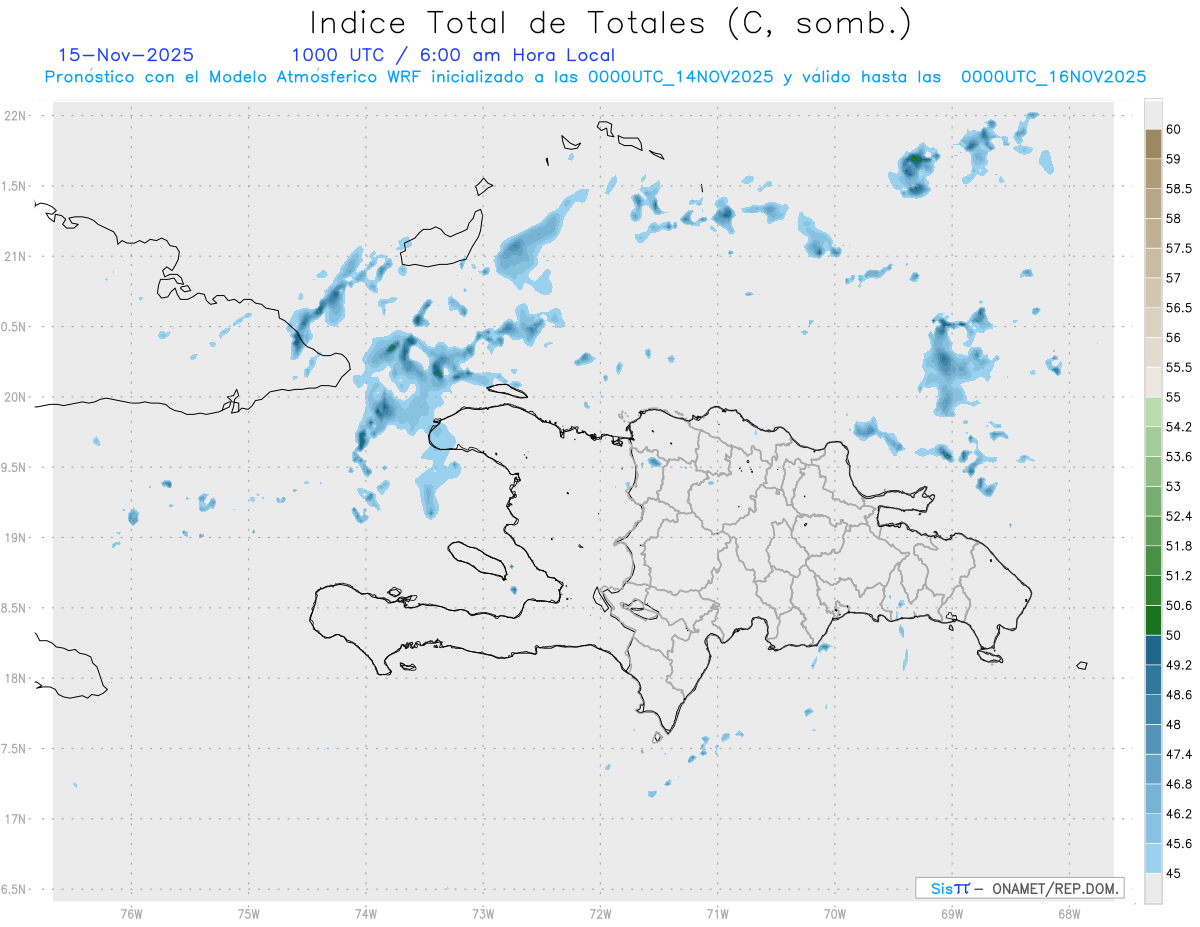Click the legend value '58.5'
The width and height of the screenshot is (1200, 927).
[x=1180, y=189]
